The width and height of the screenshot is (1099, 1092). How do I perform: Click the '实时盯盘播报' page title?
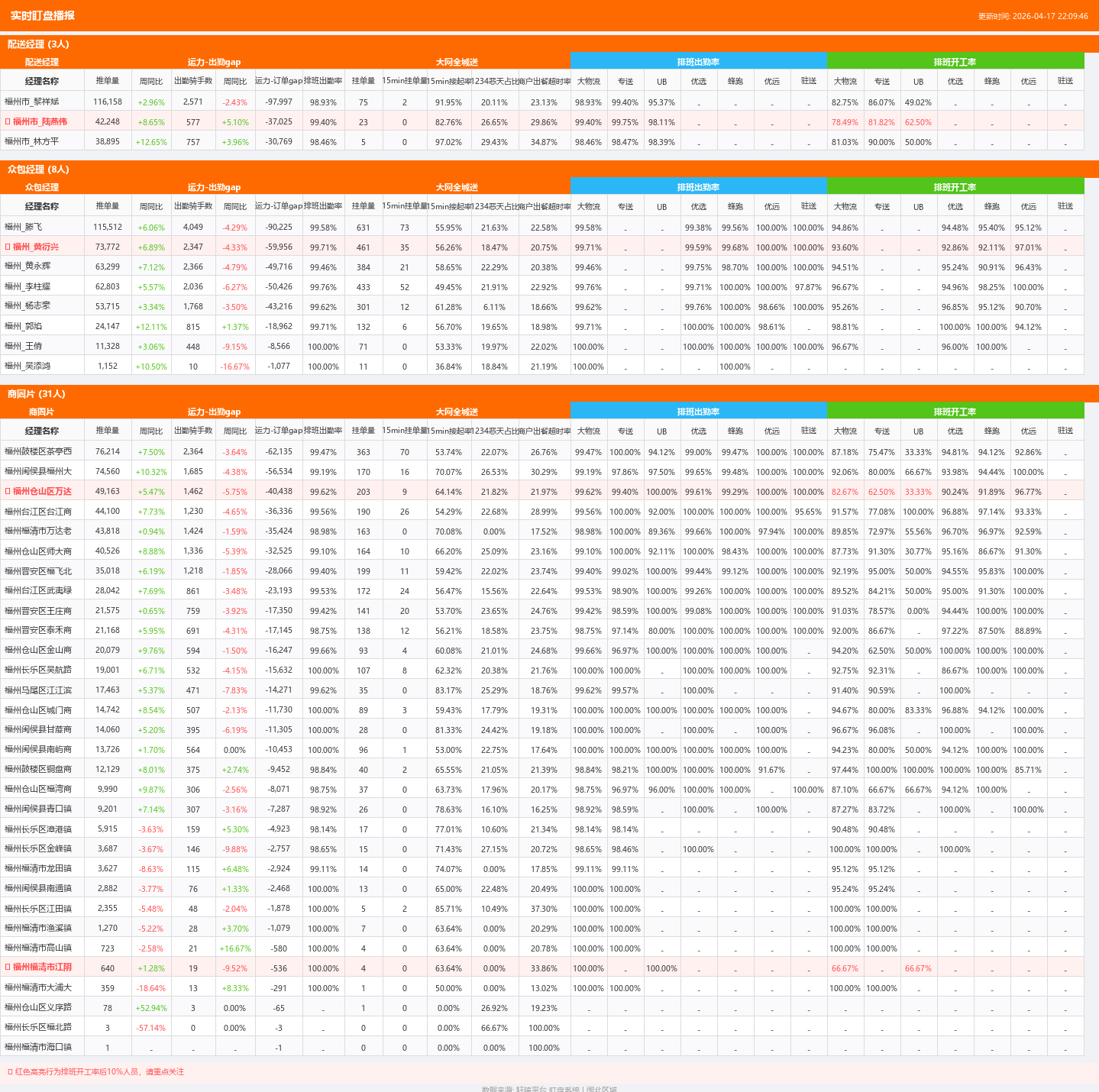(43, 15)
